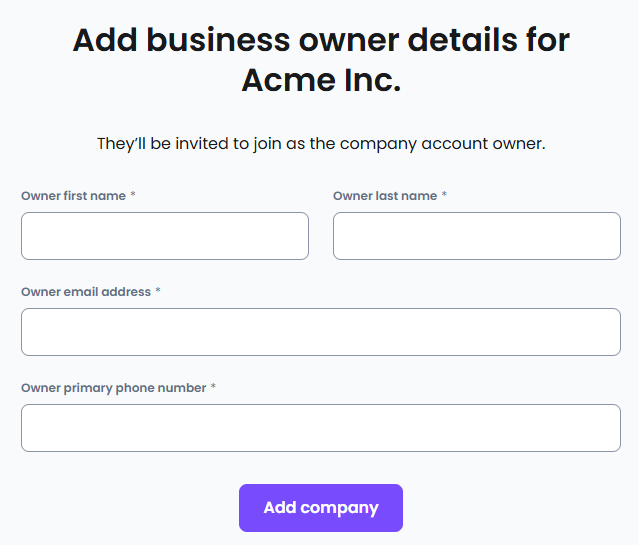638x545 pixels.
Task: Click the asterisk after Owner primary phone number
Action: (x=213, y=388)
